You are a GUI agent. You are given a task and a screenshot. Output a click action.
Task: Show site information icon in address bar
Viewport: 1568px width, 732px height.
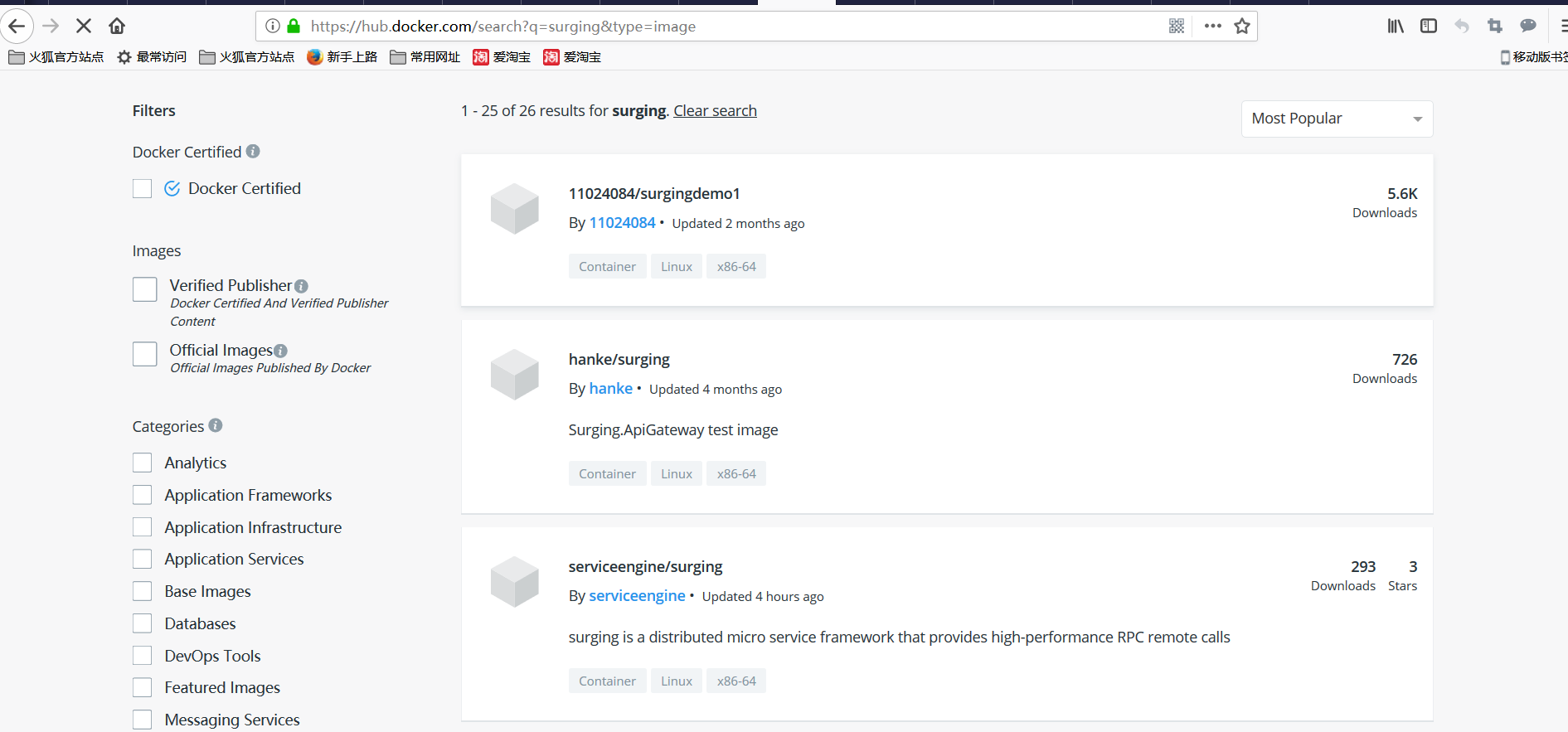(272, 27)
